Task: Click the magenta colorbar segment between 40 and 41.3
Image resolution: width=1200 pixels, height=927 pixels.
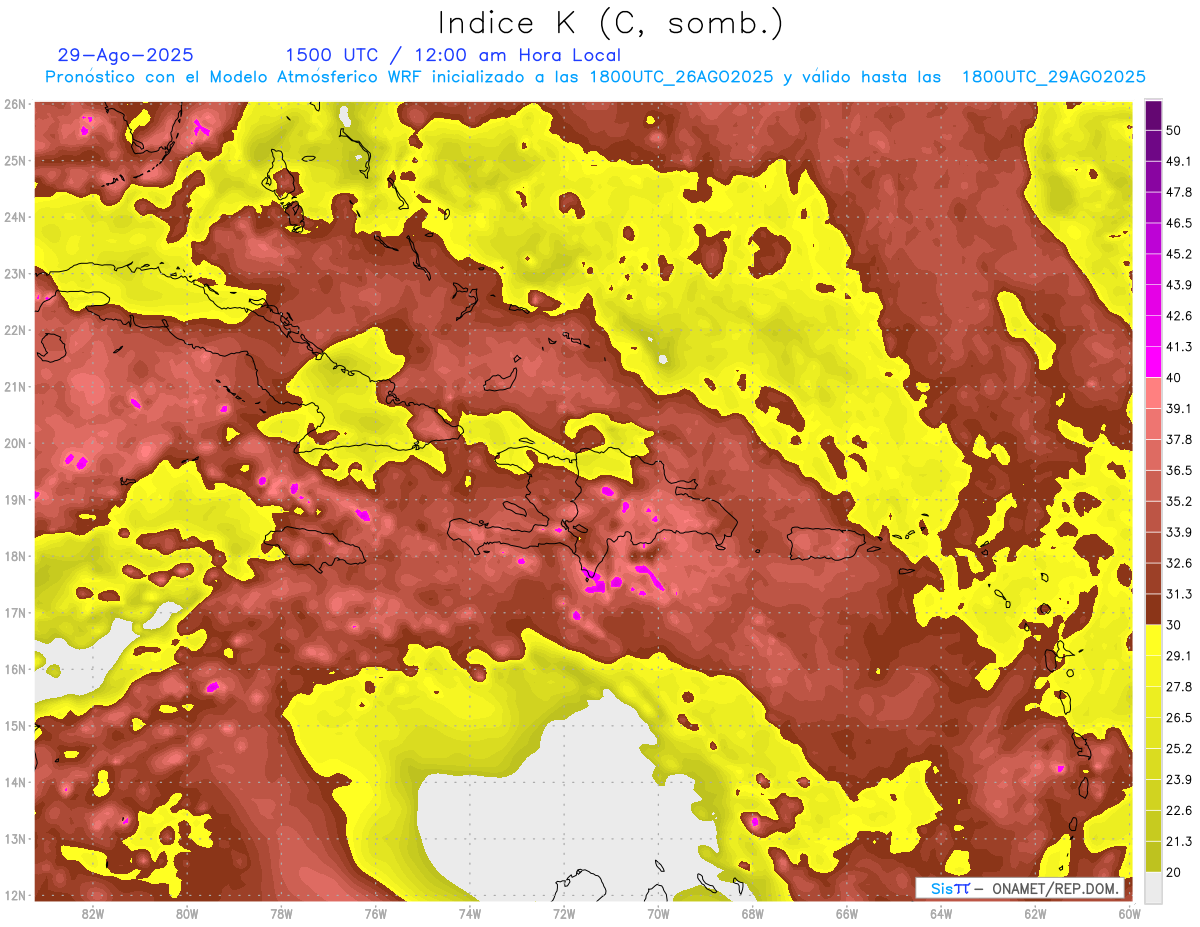Action: pyautogui.click(x=1153, y=361)
